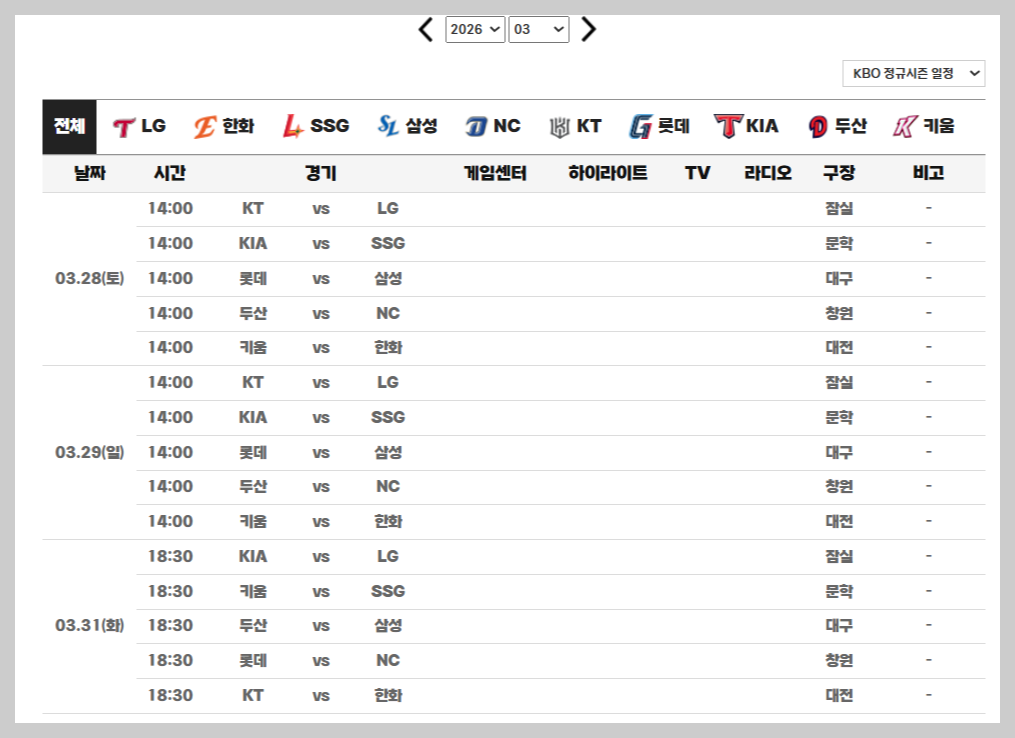1015x738 pixels.
Task: Click the 게임센터 column header
Action: (x=495, y=173)
